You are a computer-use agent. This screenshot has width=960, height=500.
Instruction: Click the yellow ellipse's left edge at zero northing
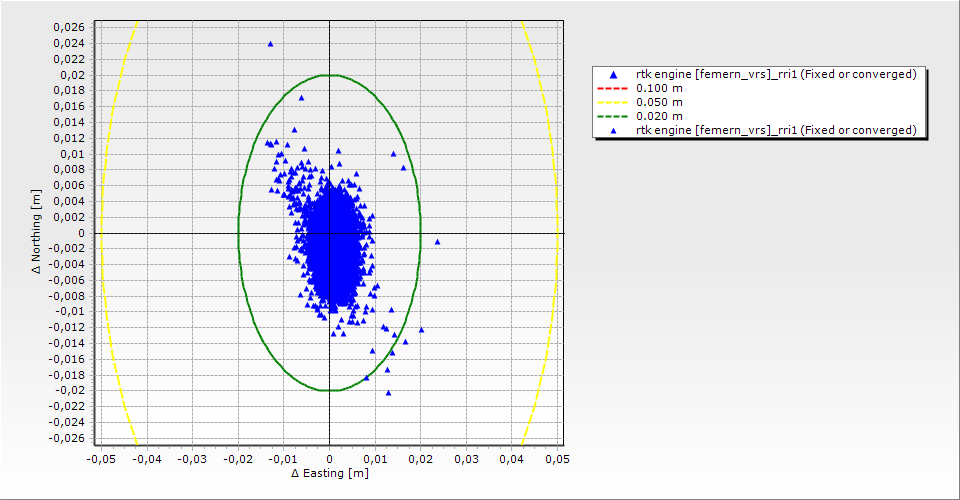[102, 233]
